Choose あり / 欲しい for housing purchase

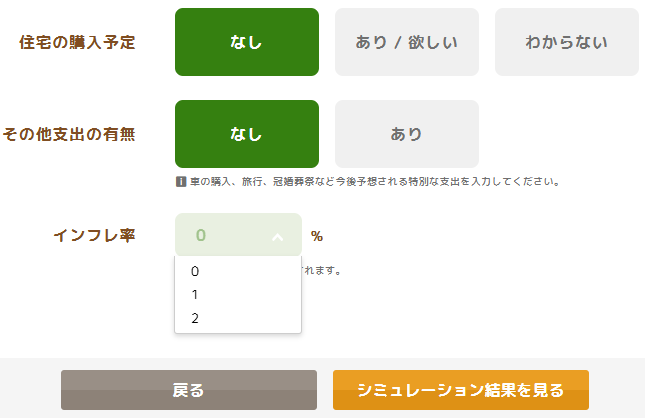[407, 42]
